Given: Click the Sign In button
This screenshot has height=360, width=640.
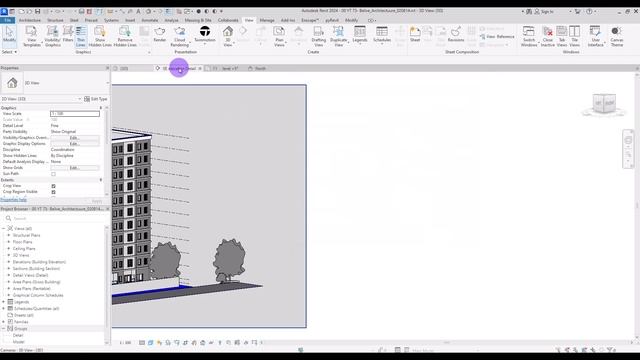Looking at the screenshot, I should (x=544, y=11).
